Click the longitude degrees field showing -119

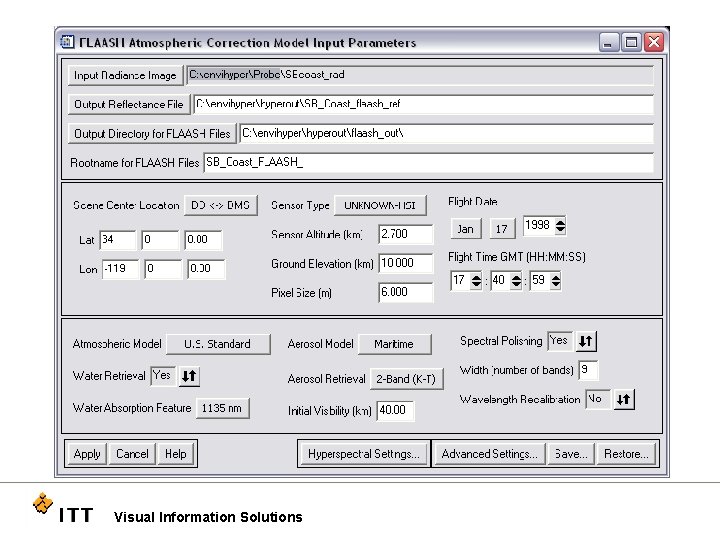[x=121, y=269]
